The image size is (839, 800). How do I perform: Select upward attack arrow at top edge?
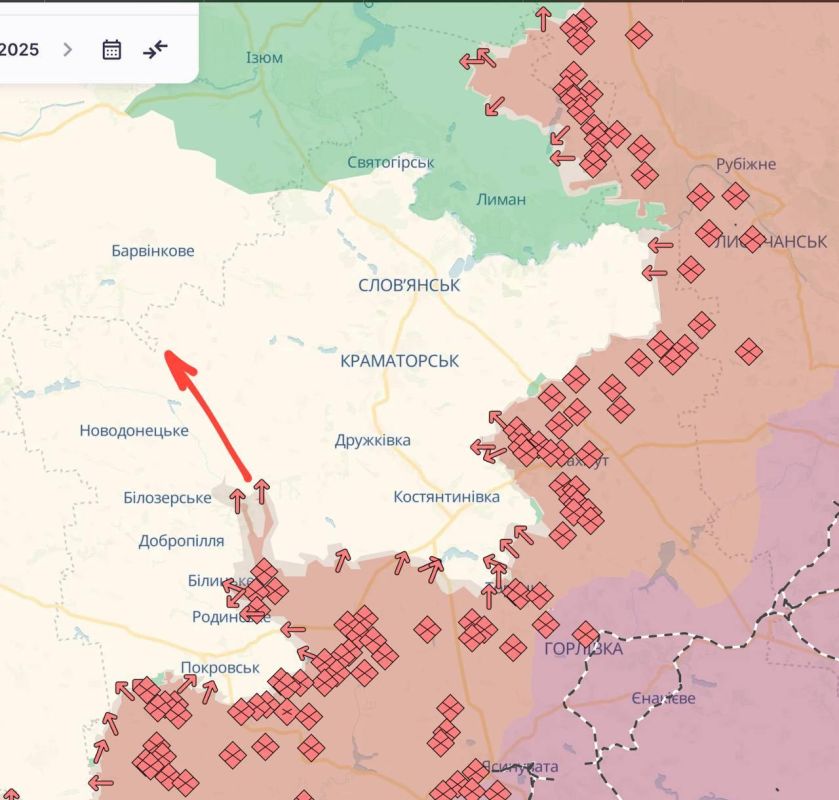click(x=543, y=17)
